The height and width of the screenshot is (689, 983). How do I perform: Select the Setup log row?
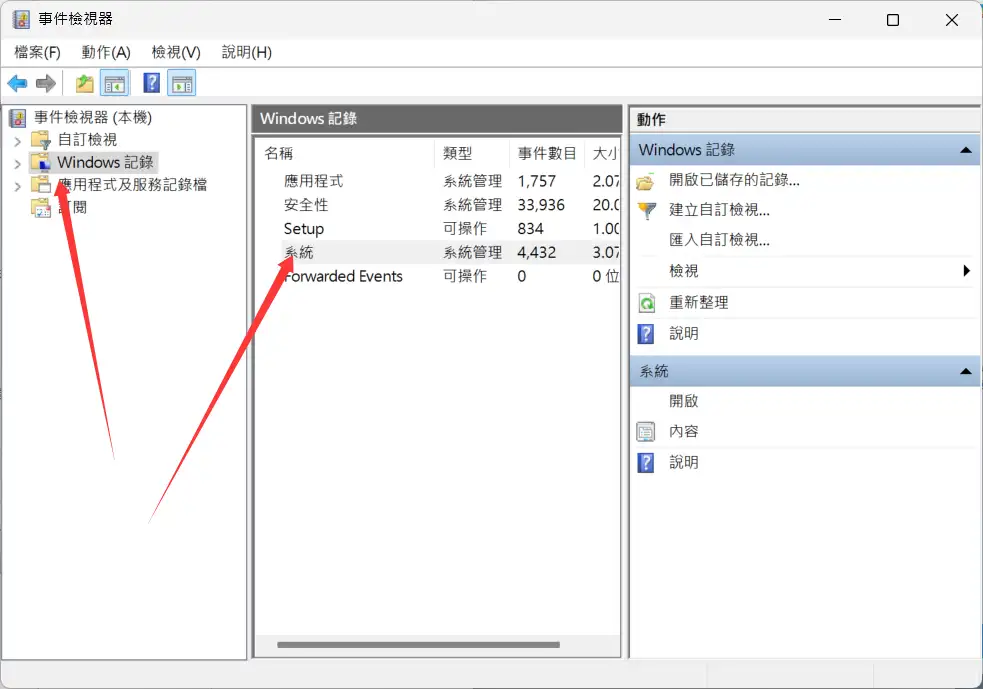438,229
